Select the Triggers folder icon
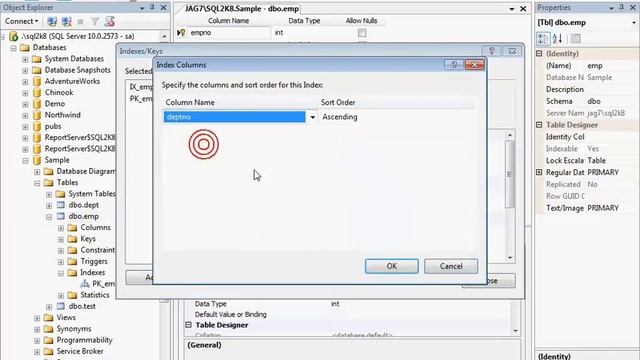Screen dimensions: 640x360 73,261
